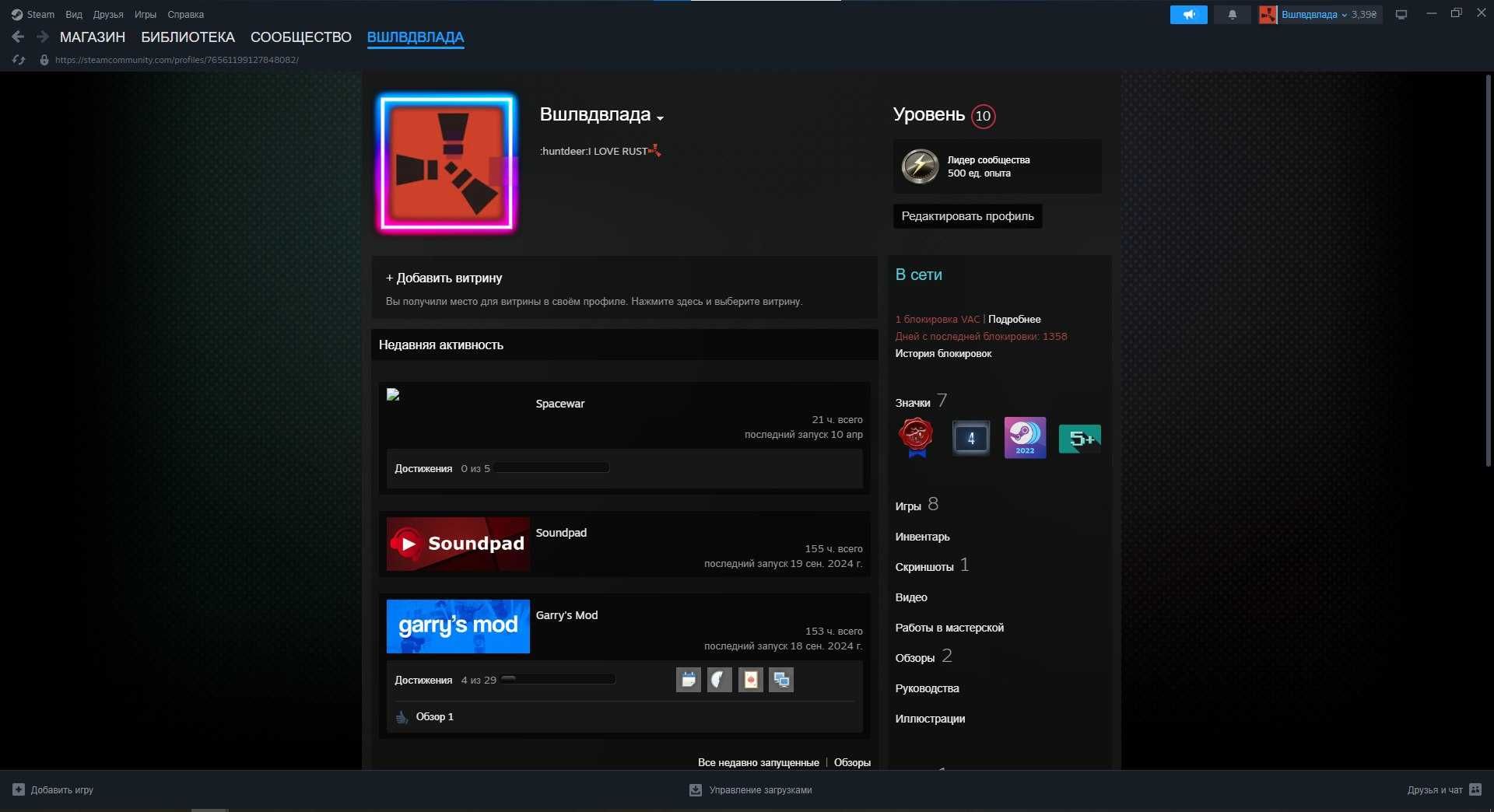Open the Обзоры sidebar link
The height and width of the screenshot is (812, 1494).
pyautogui.click(x=915, y=658)
